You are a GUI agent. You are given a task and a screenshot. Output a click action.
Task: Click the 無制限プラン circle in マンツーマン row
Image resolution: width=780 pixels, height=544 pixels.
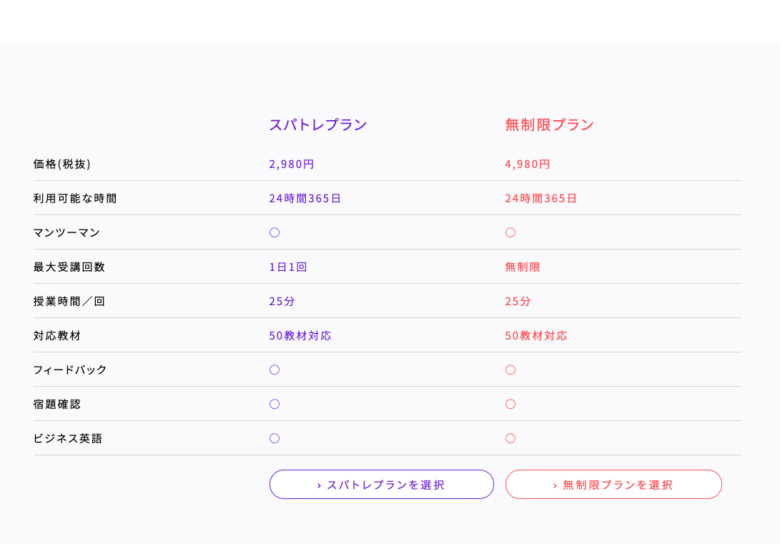tap(510, 232)
